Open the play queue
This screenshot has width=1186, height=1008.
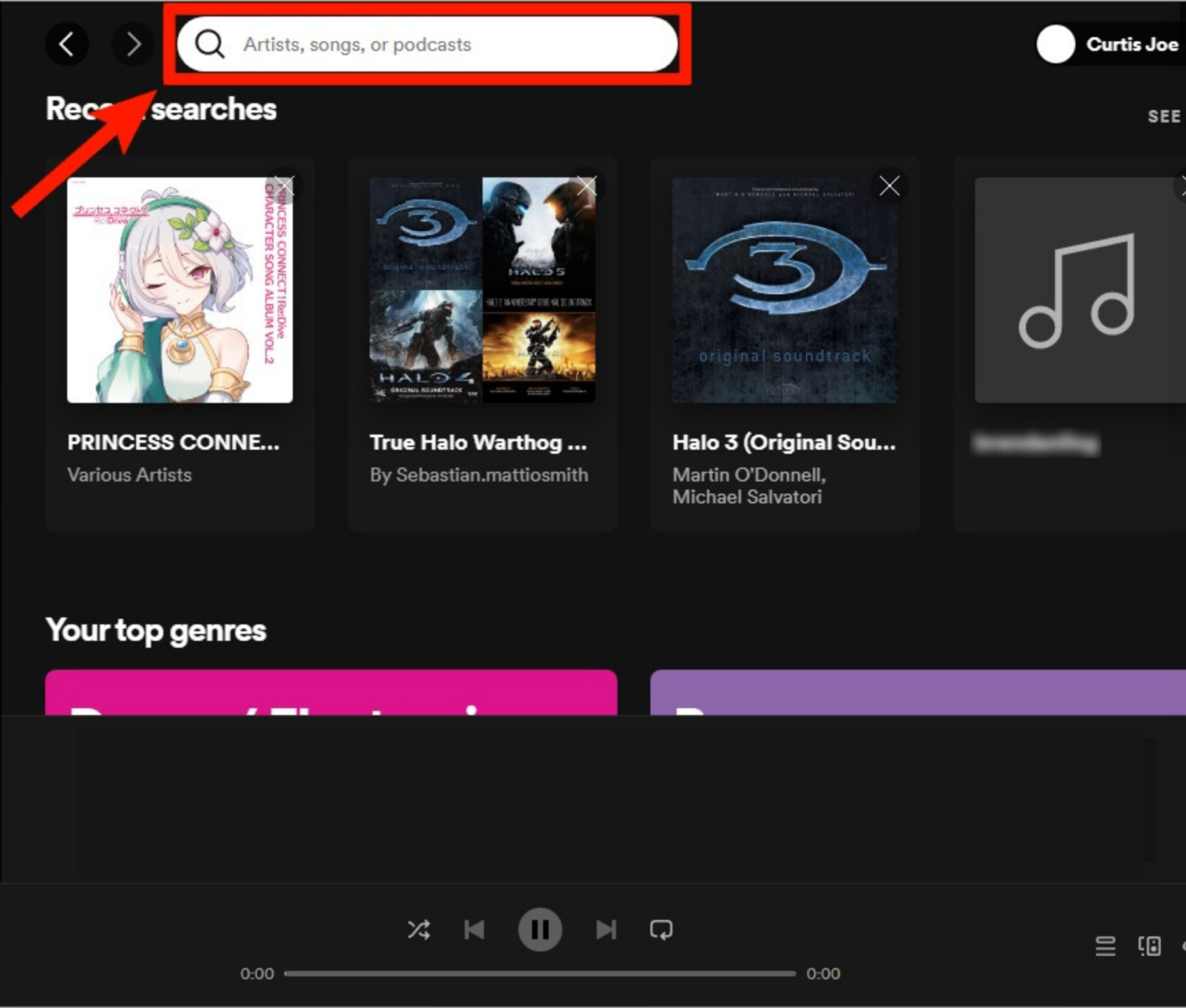[x=1105, y=946]
